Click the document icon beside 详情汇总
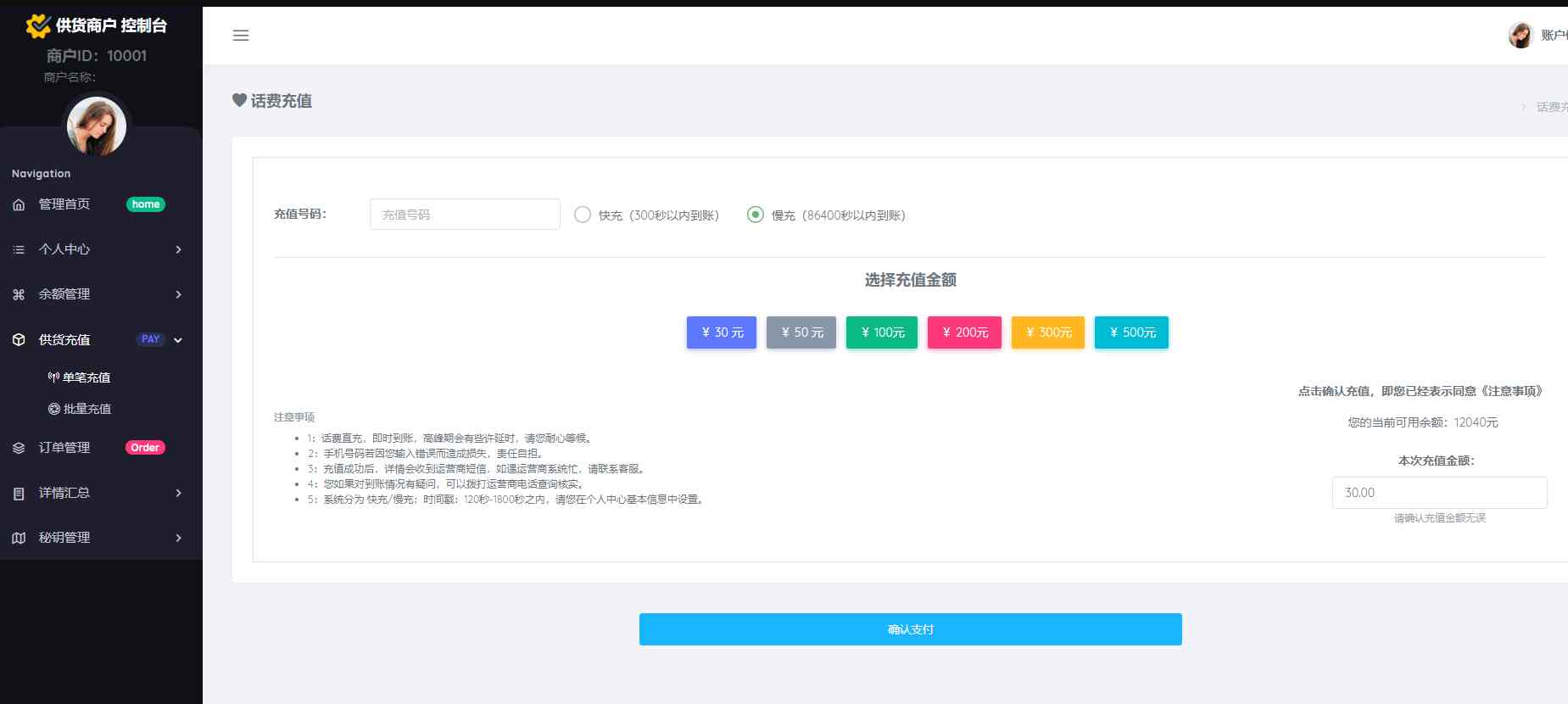 coord(19,493)
